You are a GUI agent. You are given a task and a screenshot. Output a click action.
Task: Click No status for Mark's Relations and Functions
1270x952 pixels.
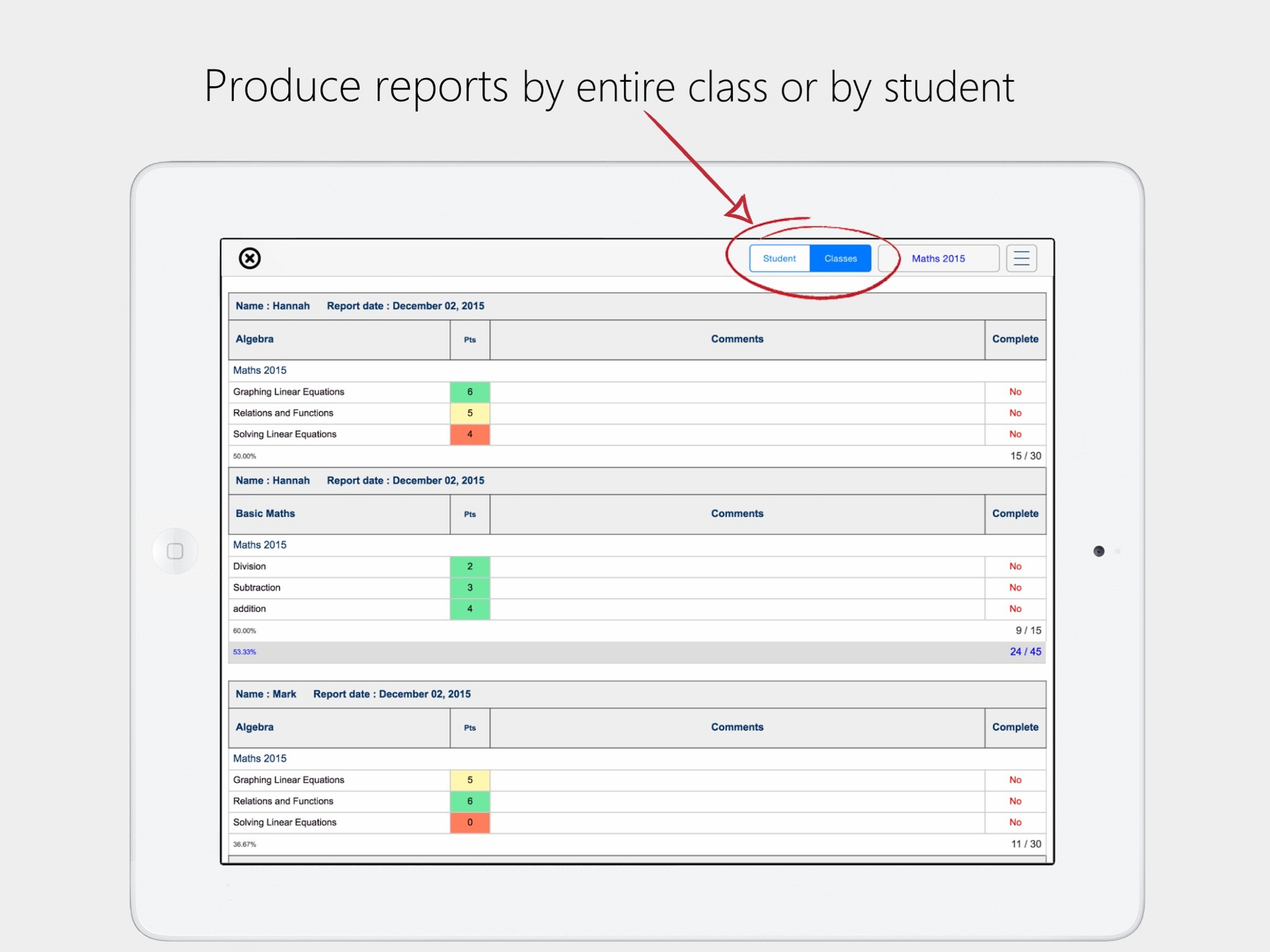pos(1015,801)
